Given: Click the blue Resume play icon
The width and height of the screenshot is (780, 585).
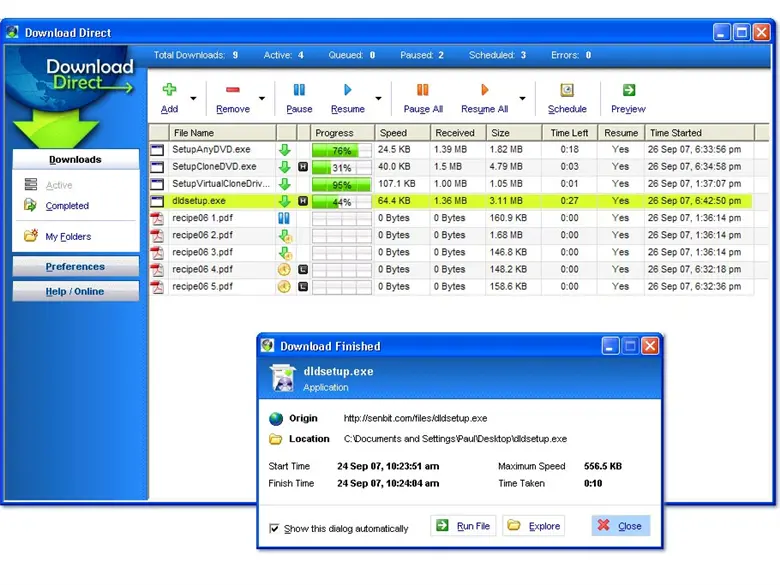Looking at the screenshot, I should pyautogui.click(x=347, y=90).
